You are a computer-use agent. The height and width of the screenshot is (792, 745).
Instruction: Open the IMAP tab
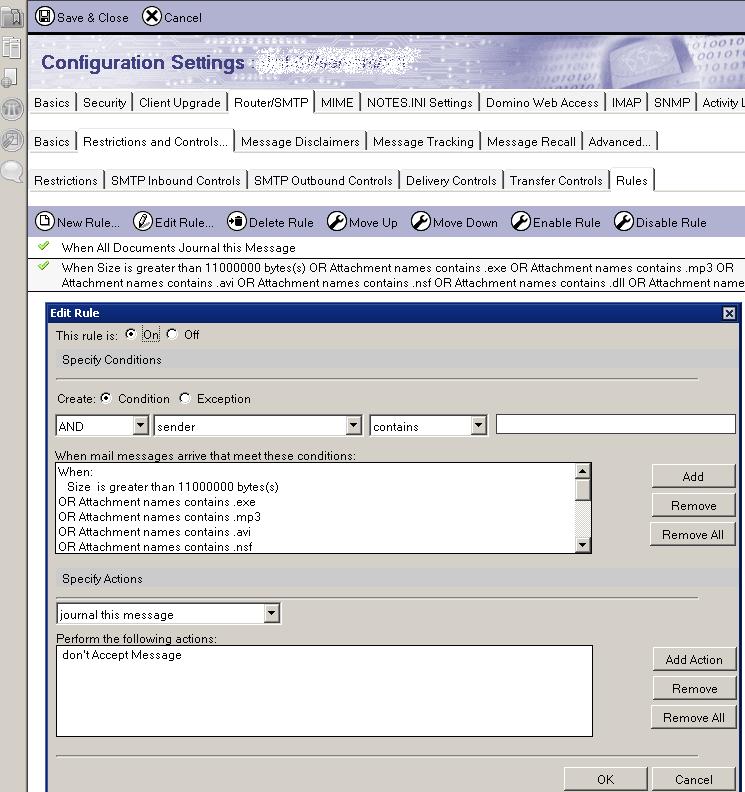pyautogui.click(x=626, y=103)
